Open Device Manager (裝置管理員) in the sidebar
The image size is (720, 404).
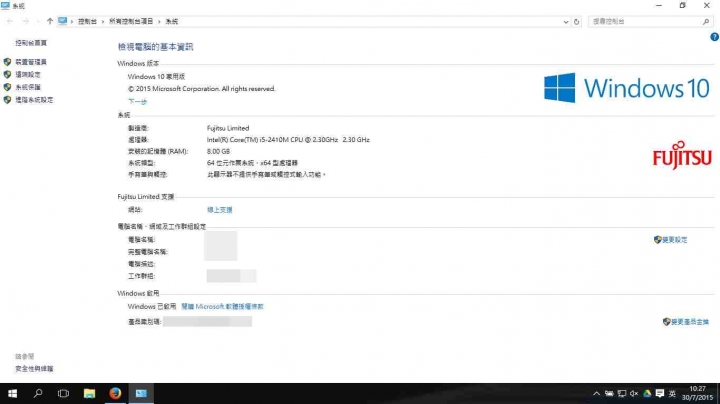tap(31, 62)
